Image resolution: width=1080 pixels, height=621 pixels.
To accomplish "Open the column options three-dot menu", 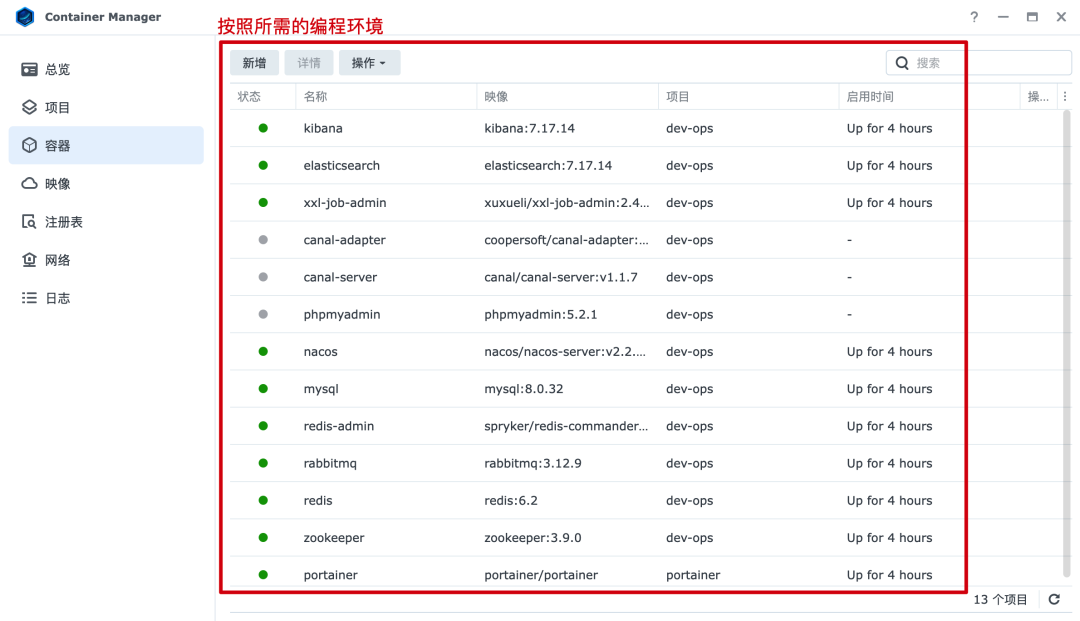I will [1065, 97].
